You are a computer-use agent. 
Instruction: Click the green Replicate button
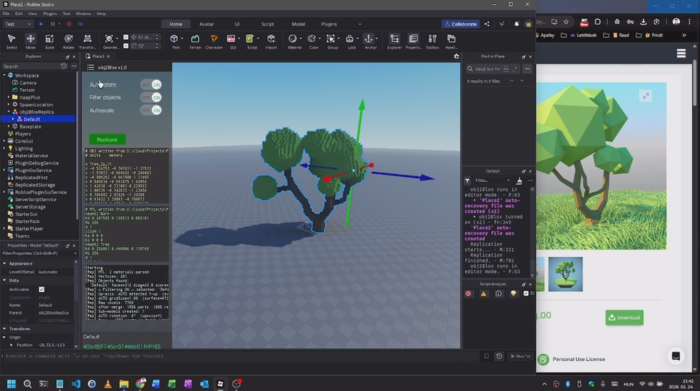coord(107,140)
